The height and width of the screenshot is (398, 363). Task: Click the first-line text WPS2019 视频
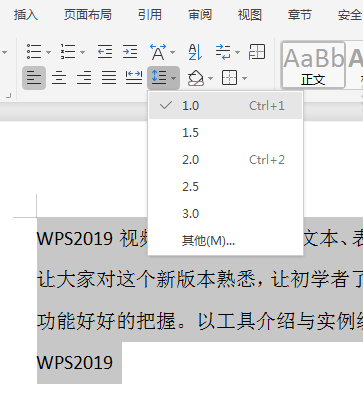pyautogui.click(x=92, y=238)
